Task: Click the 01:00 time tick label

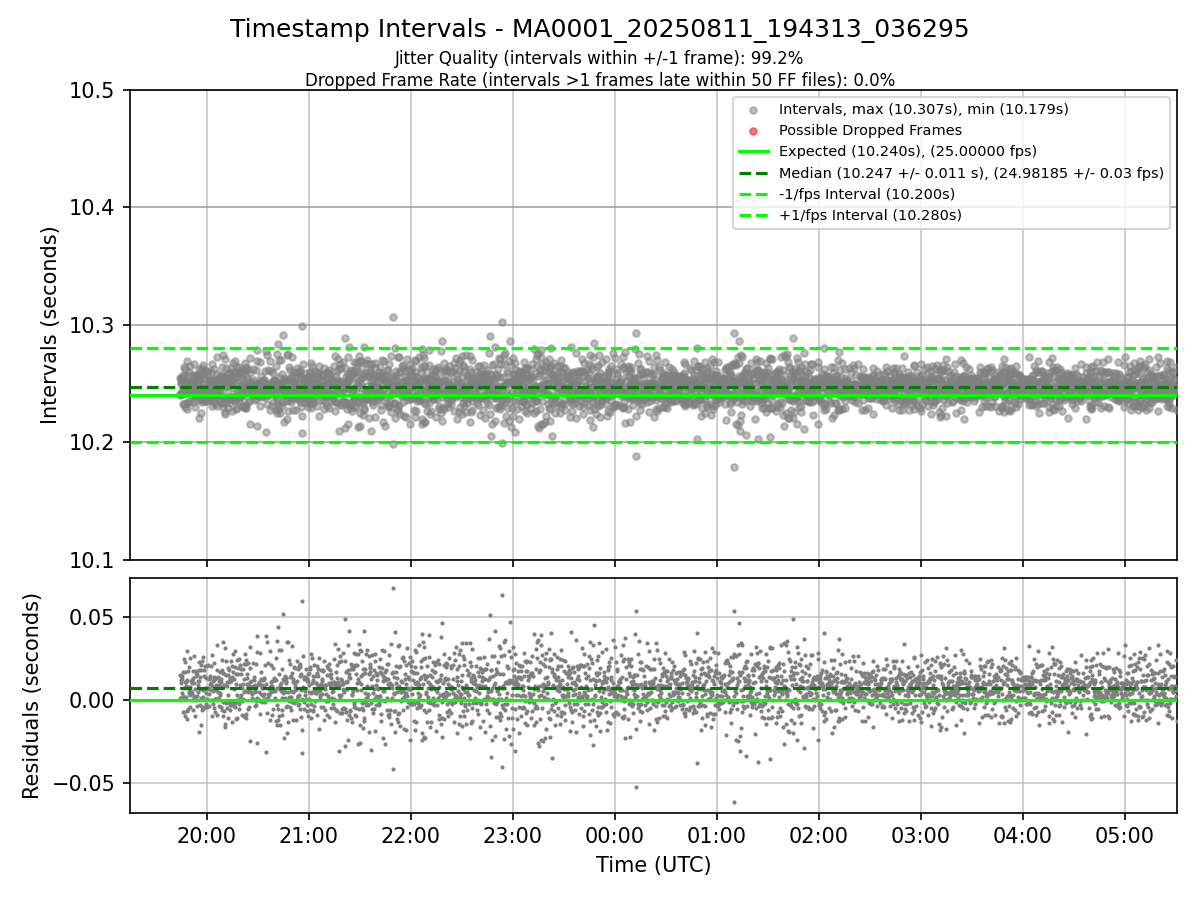Action: pyautogui.click(x=717, y=835)
